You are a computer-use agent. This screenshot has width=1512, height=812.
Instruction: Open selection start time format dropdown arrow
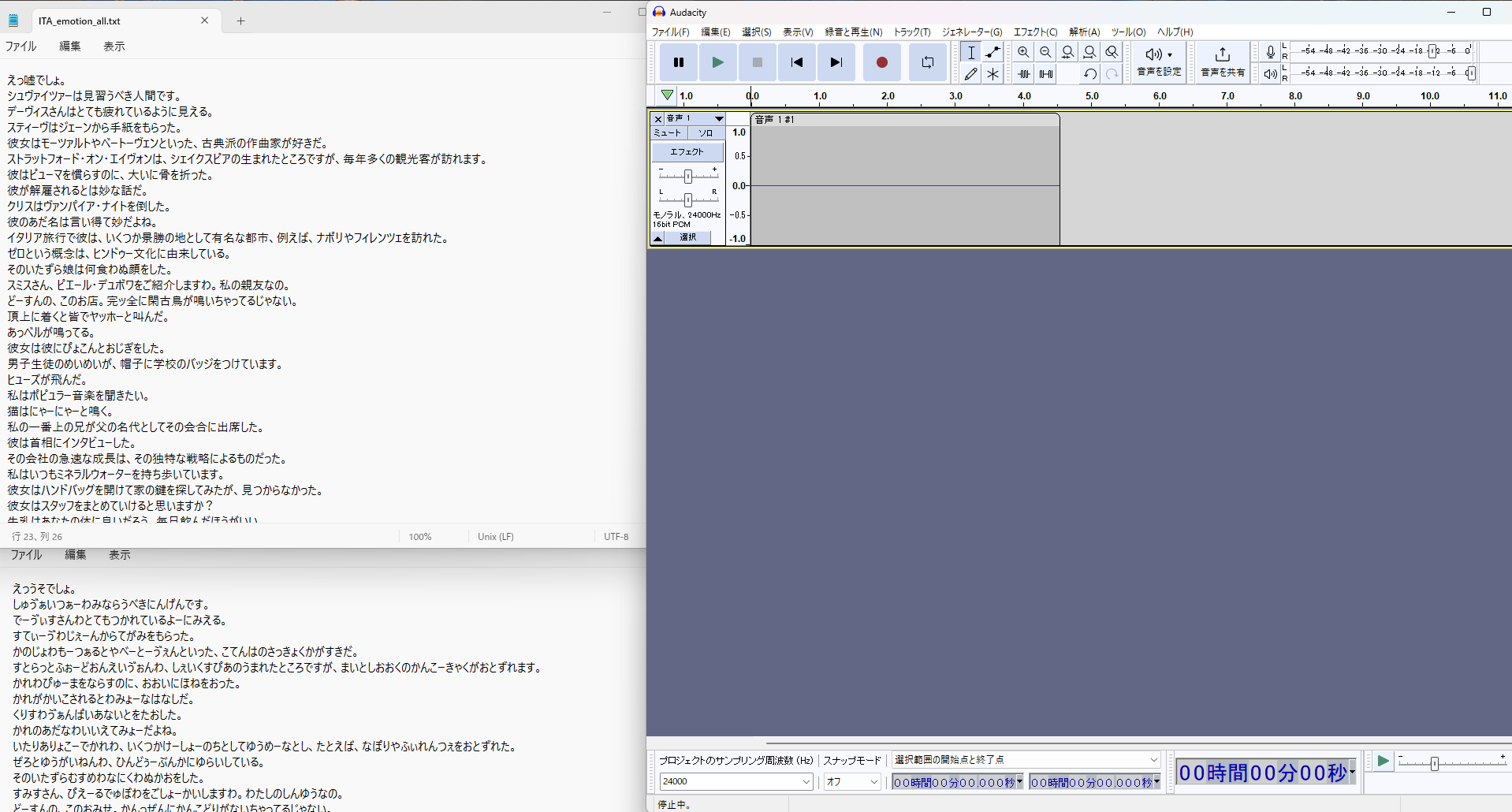click(1020, 781)
